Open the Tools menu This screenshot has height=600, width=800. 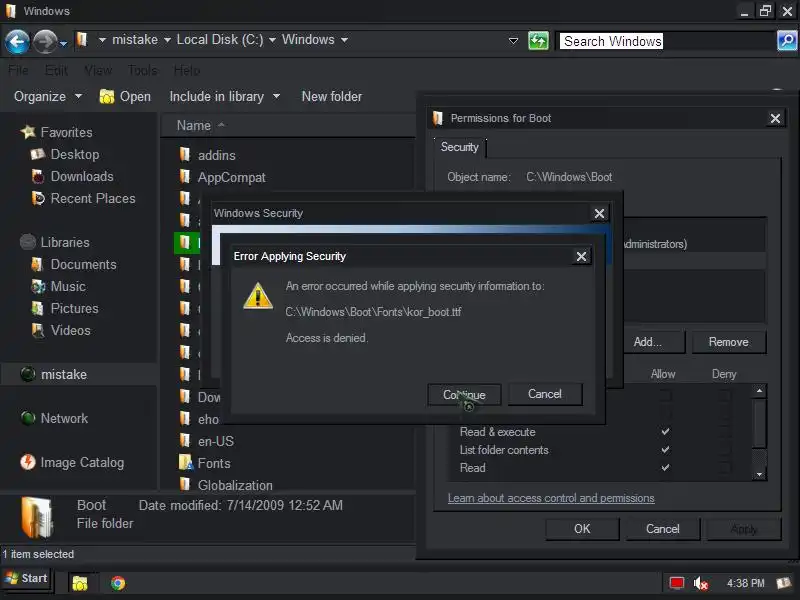(x=142, y=70)
